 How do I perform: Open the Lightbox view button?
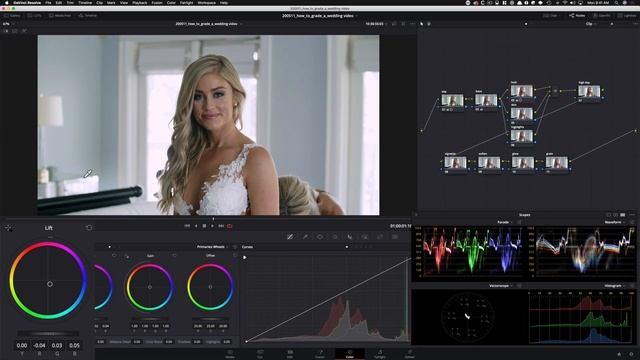627,16
